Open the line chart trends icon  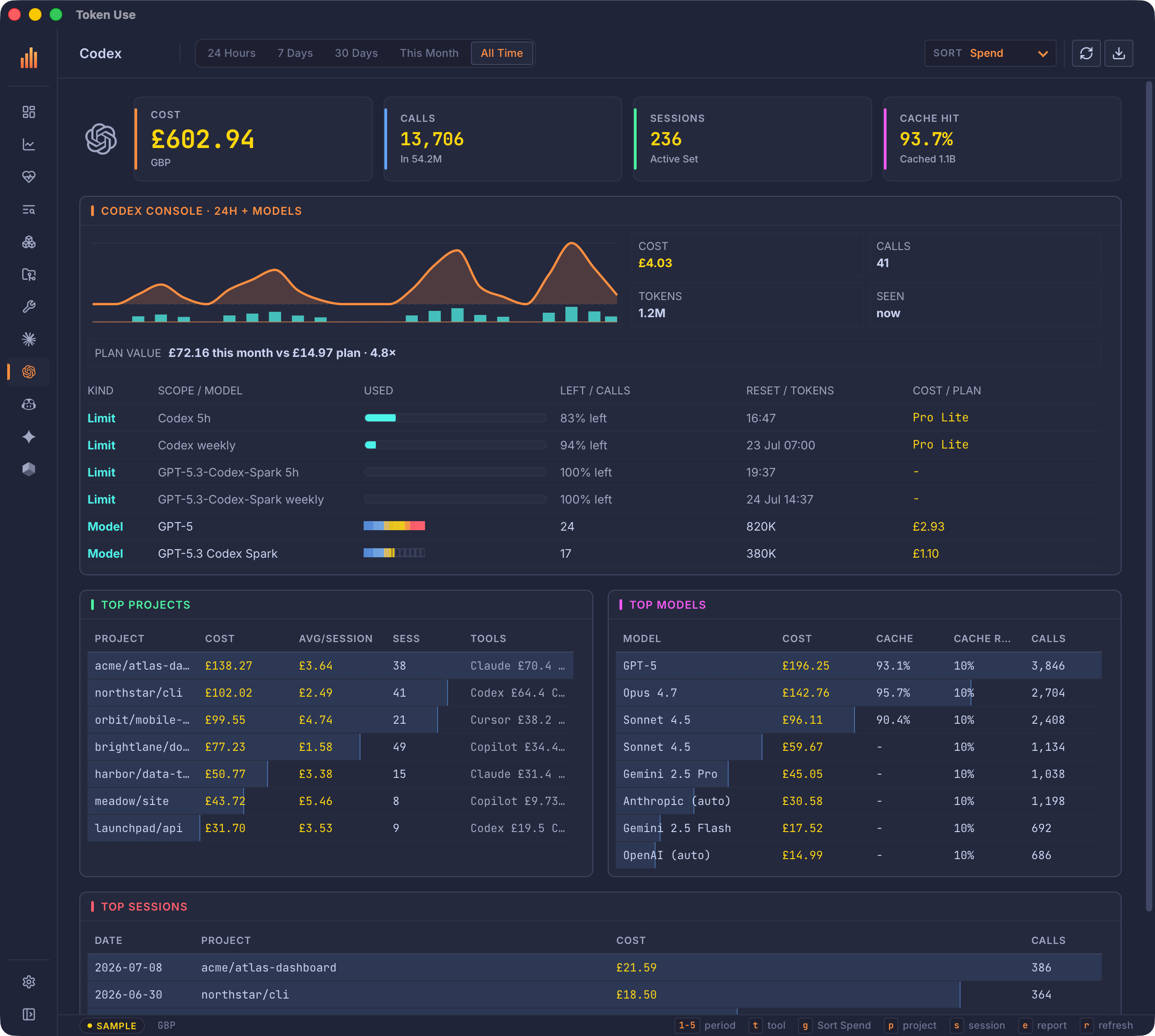click(28, 144)
